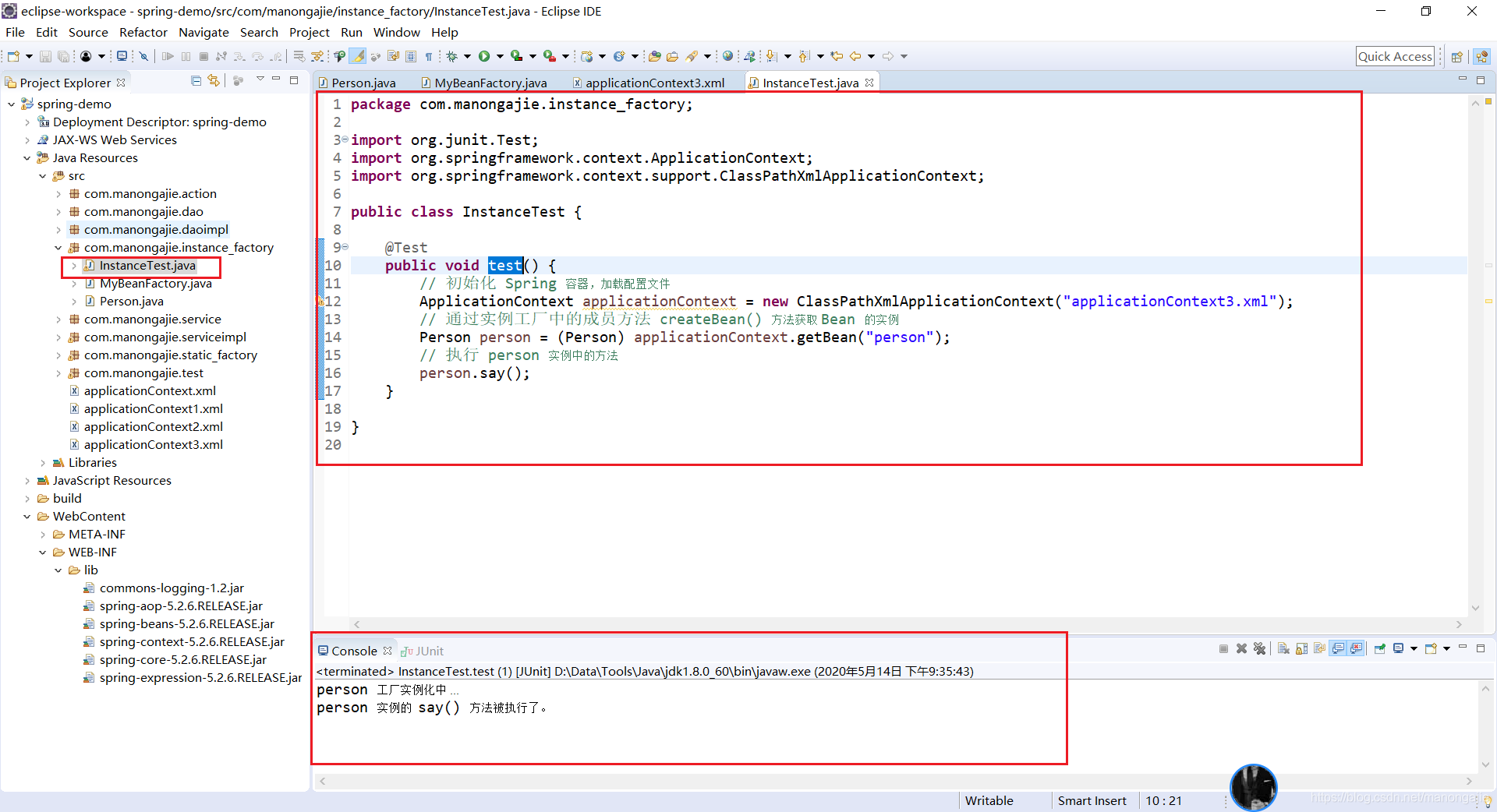This screenshot has height=812, width=1497.
Task: Click the Save icon in the toolbar
Action: (45, 56)
